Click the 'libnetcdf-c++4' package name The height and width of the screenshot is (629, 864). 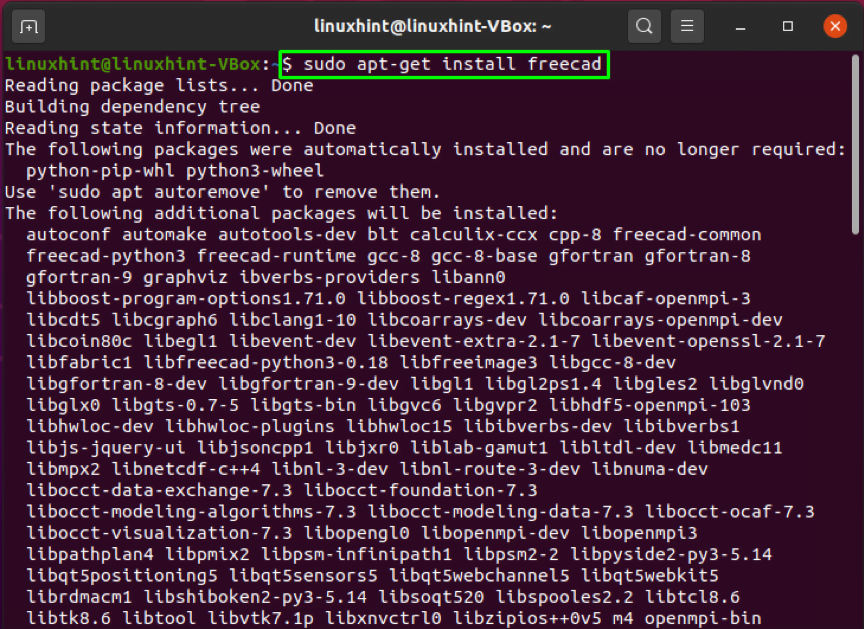pos(186,469)
